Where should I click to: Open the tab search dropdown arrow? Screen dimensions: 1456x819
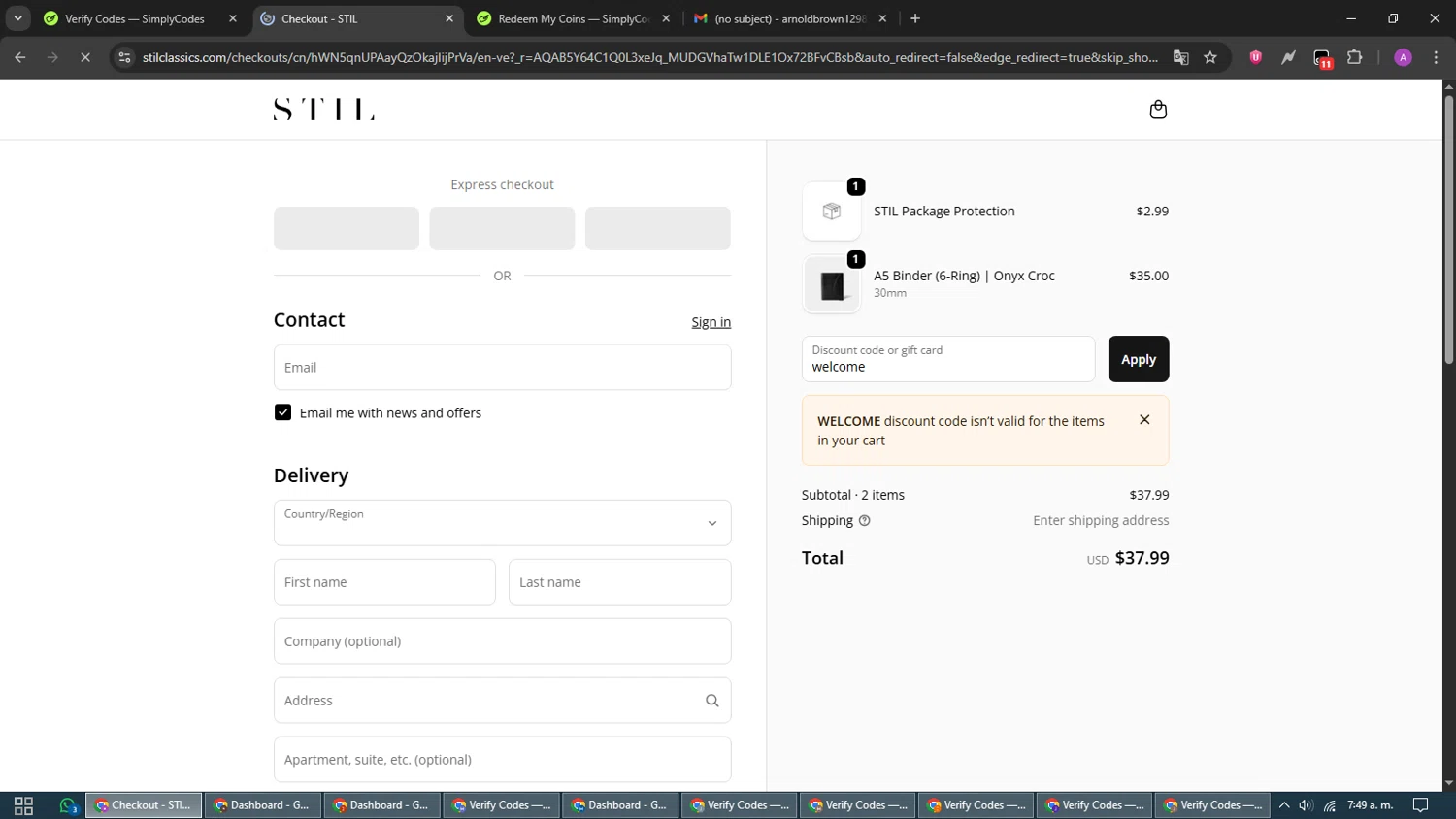click(x=17, y=18)
